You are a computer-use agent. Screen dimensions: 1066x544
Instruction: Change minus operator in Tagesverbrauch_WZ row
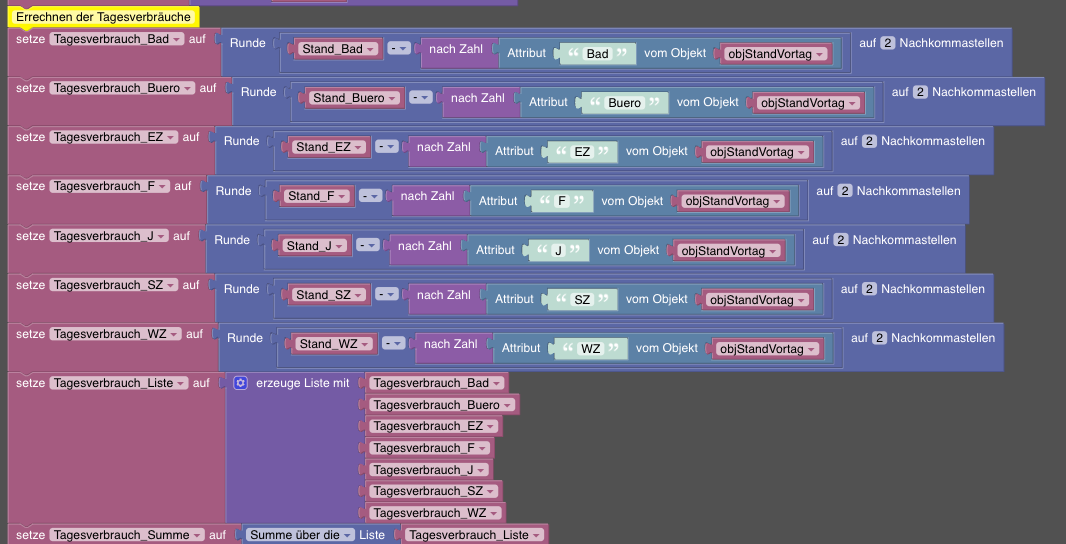(x=394, y=344)
